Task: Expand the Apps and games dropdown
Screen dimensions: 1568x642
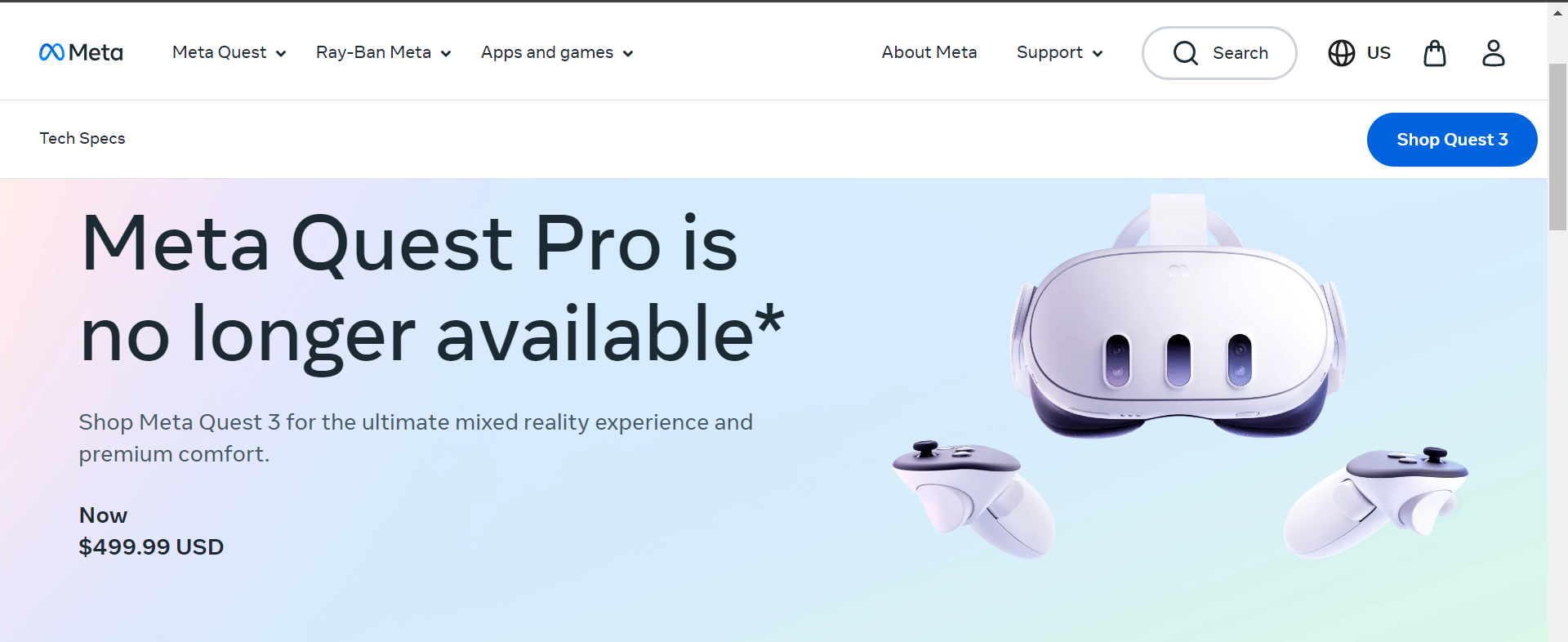Action: point(557,52)
